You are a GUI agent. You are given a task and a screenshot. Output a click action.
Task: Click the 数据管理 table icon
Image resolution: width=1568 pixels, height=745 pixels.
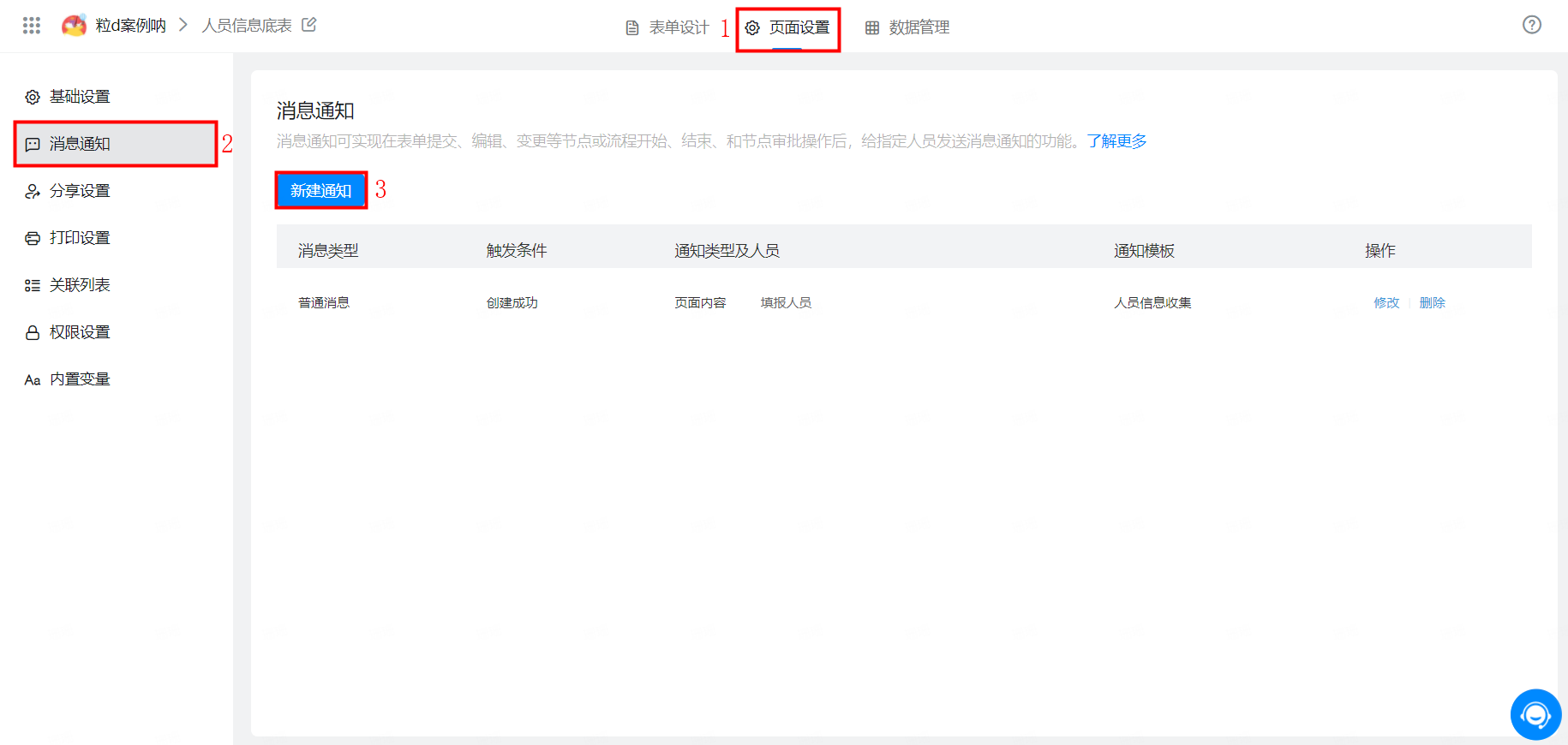(872, 28)
